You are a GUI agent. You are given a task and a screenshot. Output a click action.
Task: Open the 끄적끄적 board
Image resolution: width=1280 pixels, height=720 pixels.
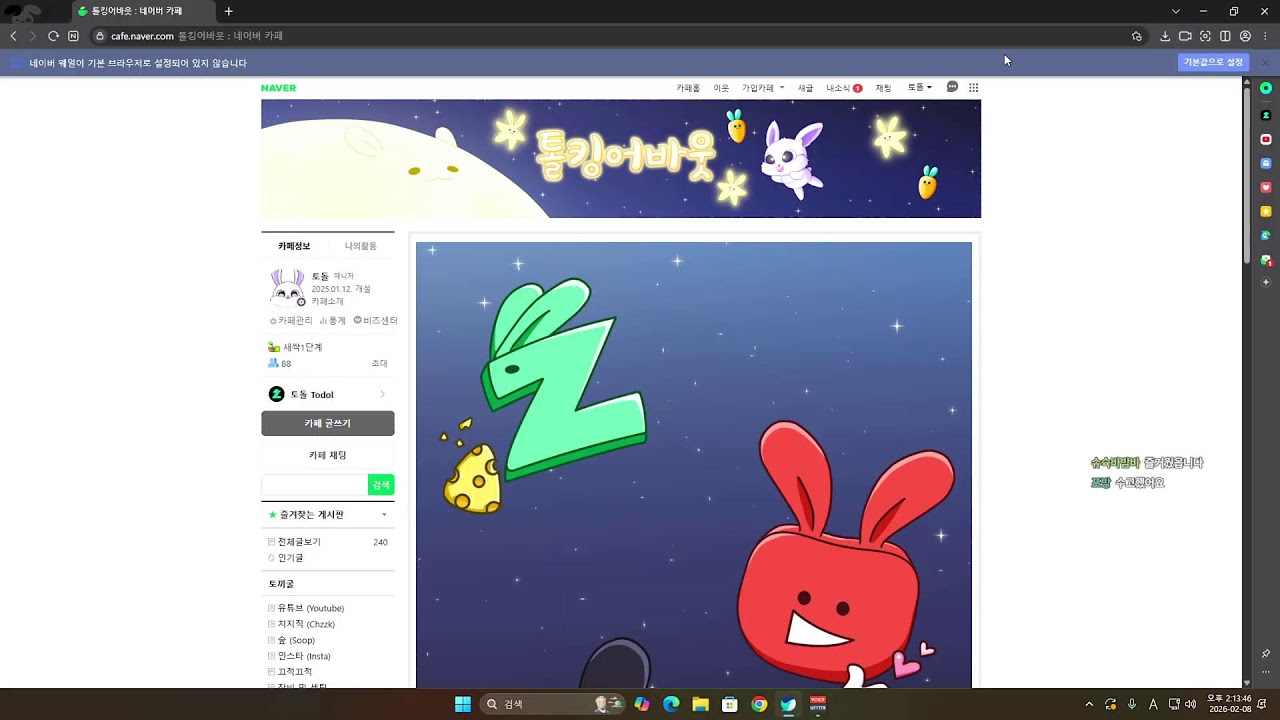point(294,672)
